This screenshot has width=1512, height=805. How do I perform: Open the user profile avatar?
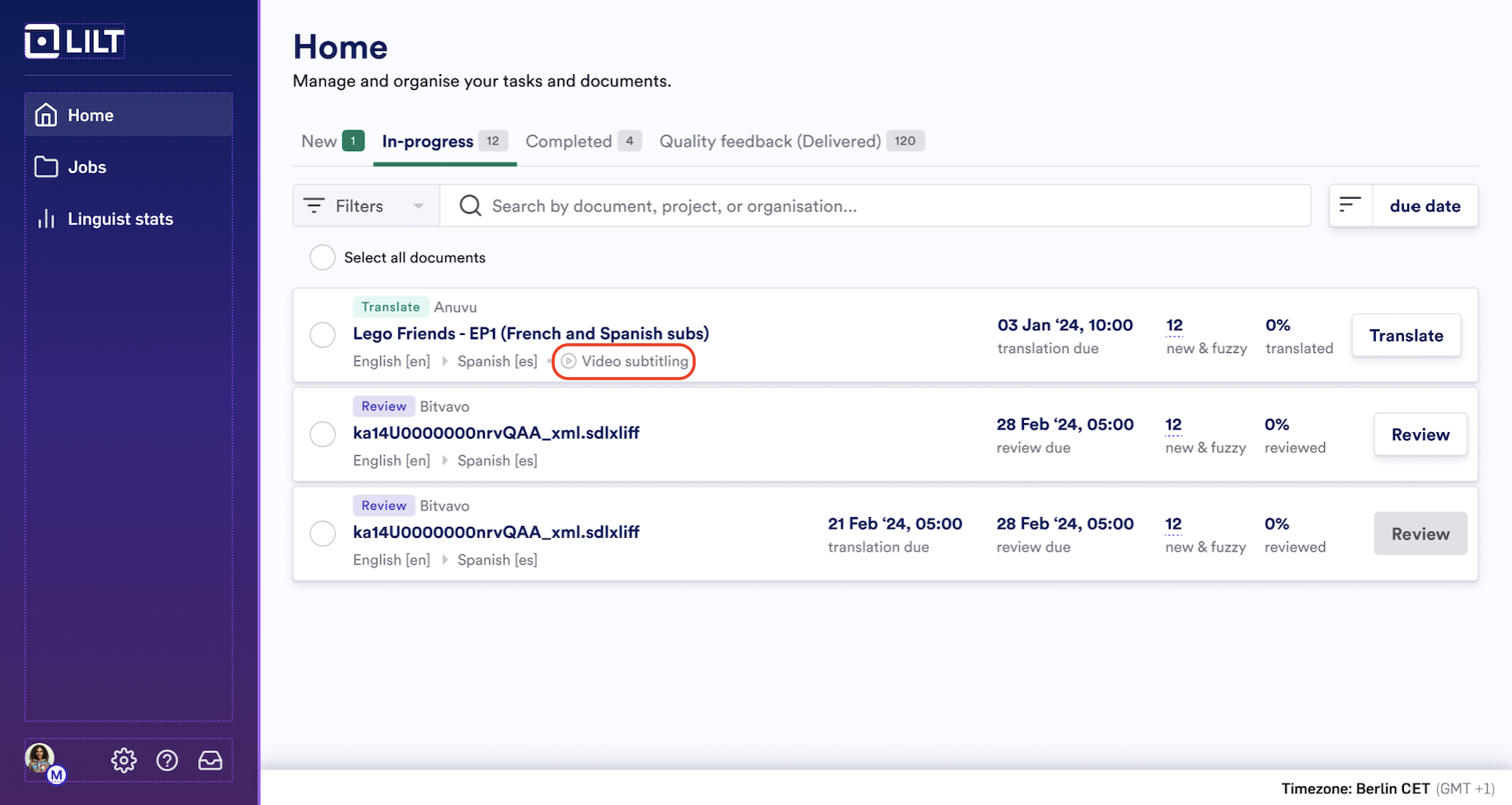(x=41, y=759)
